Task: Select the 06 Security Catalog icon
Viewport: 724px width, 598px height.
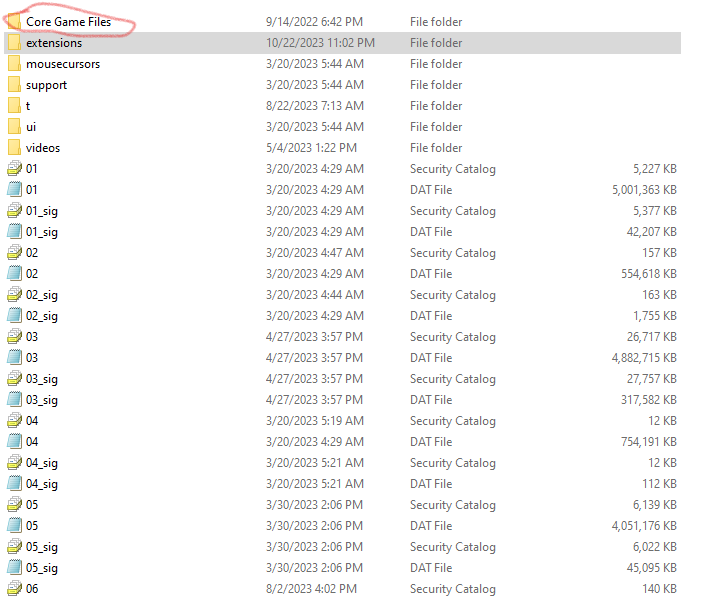Action: pyautogui.click(x=14, y=589)
